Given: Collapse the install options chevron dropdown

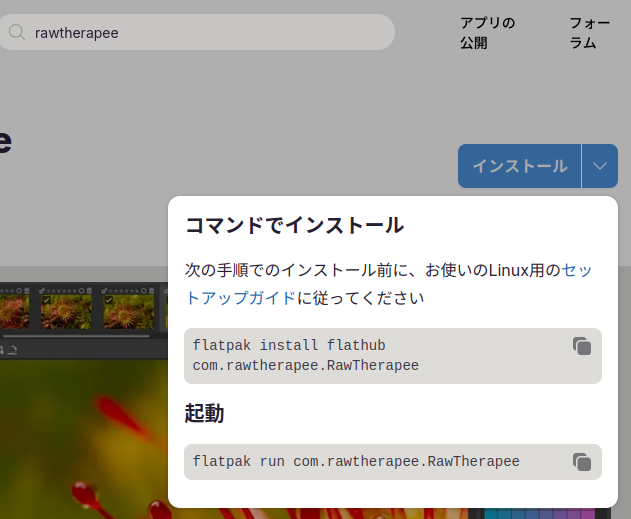Looking at the screenshot, I should [600, 166].
